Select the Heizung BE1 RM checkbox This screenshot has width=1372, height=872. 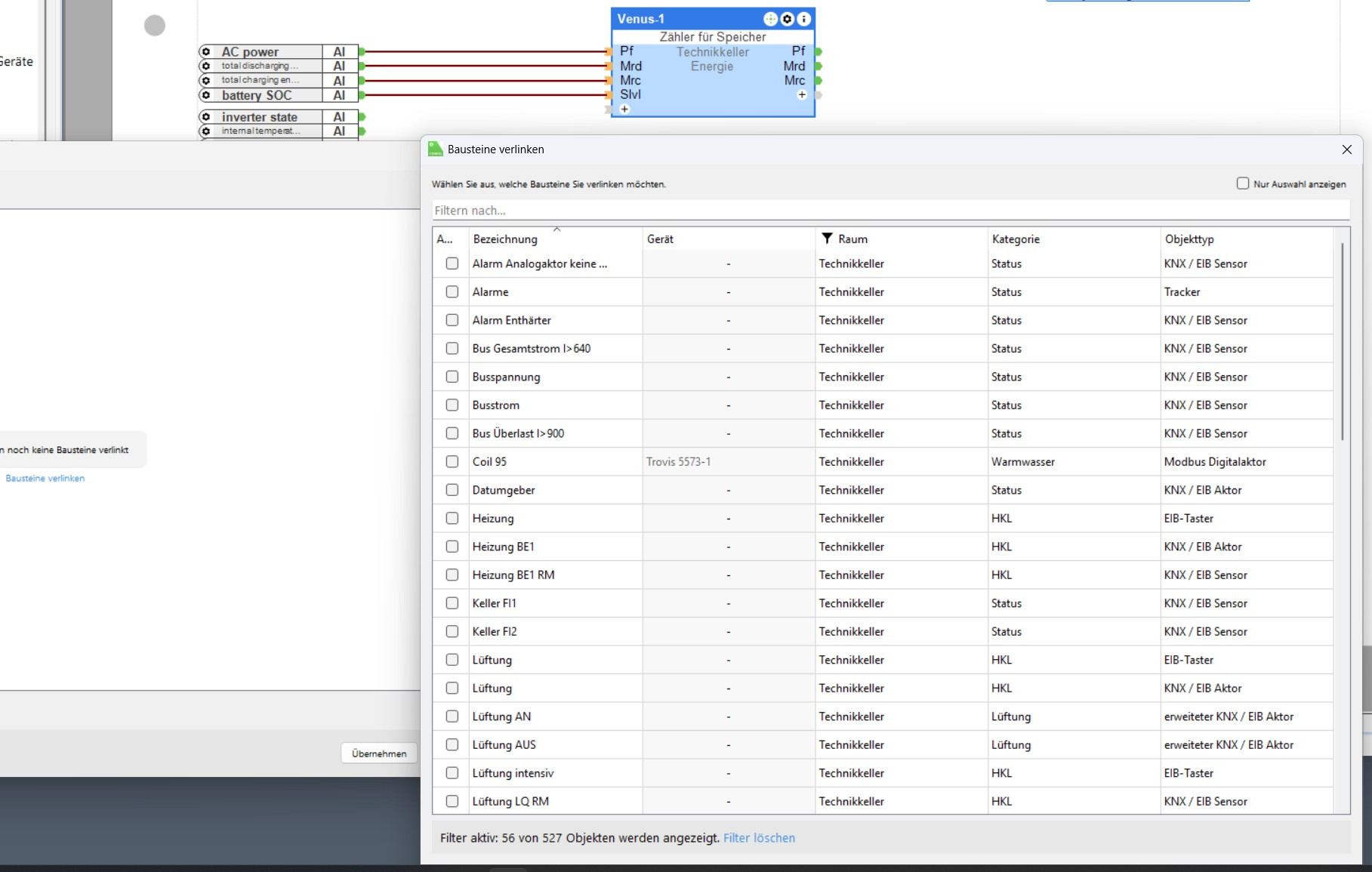tap(452, 575)
